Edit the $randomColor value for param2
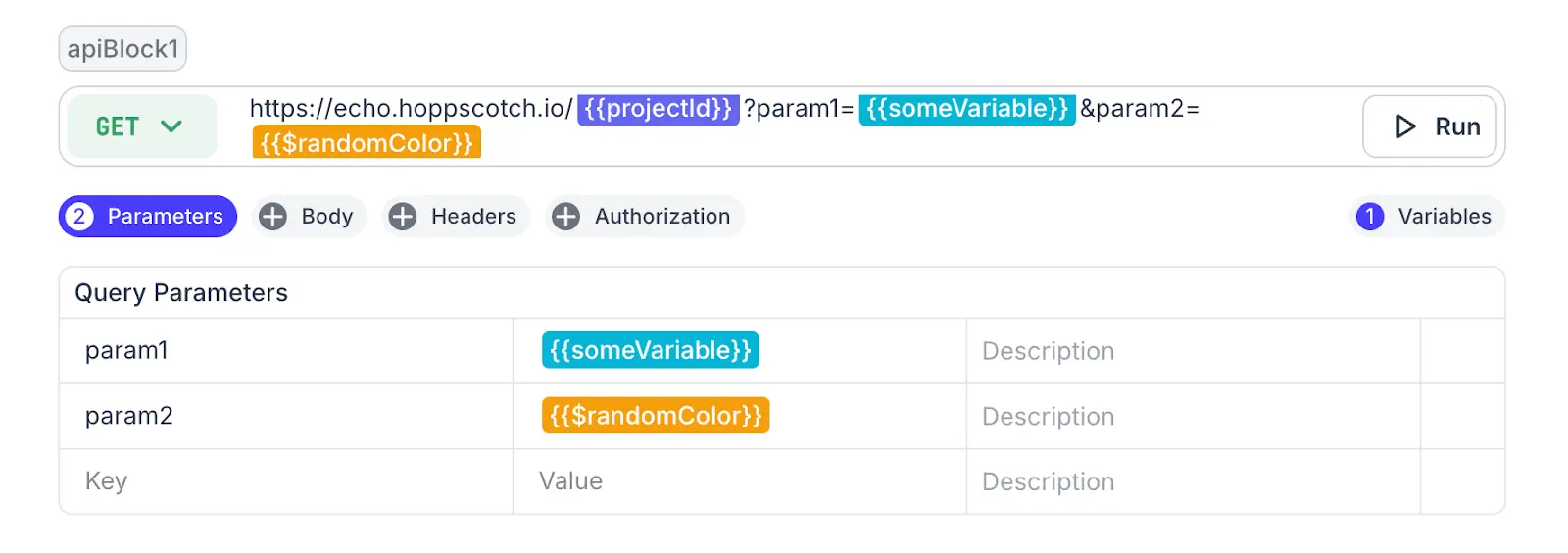1568x553 pixels. (655, 416)
